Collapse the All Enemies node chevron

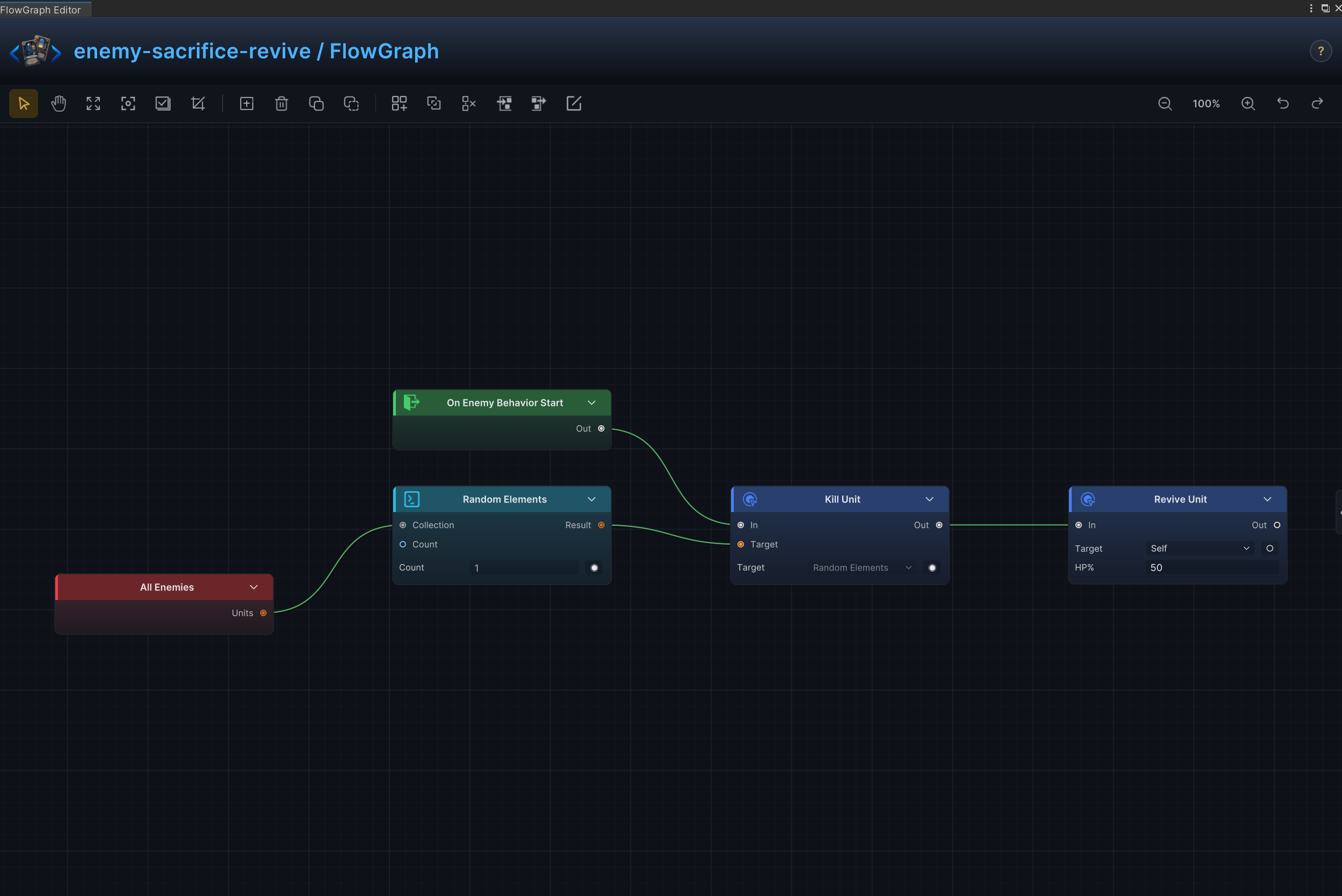coord(254,588)
